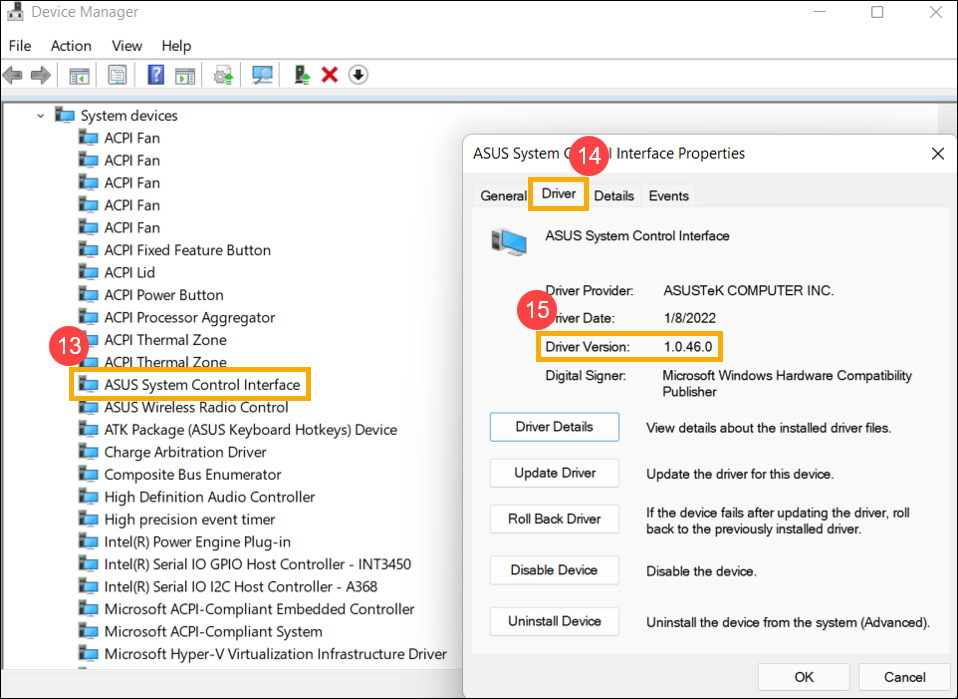The image size is (958, 699).
Task: Click the Driver Details button
Action: tap(554, 426)
